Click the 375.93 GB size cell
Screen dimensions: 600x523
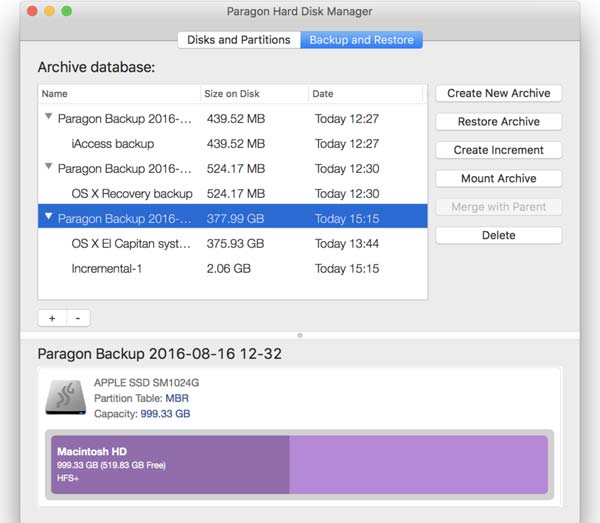point(235,244)
